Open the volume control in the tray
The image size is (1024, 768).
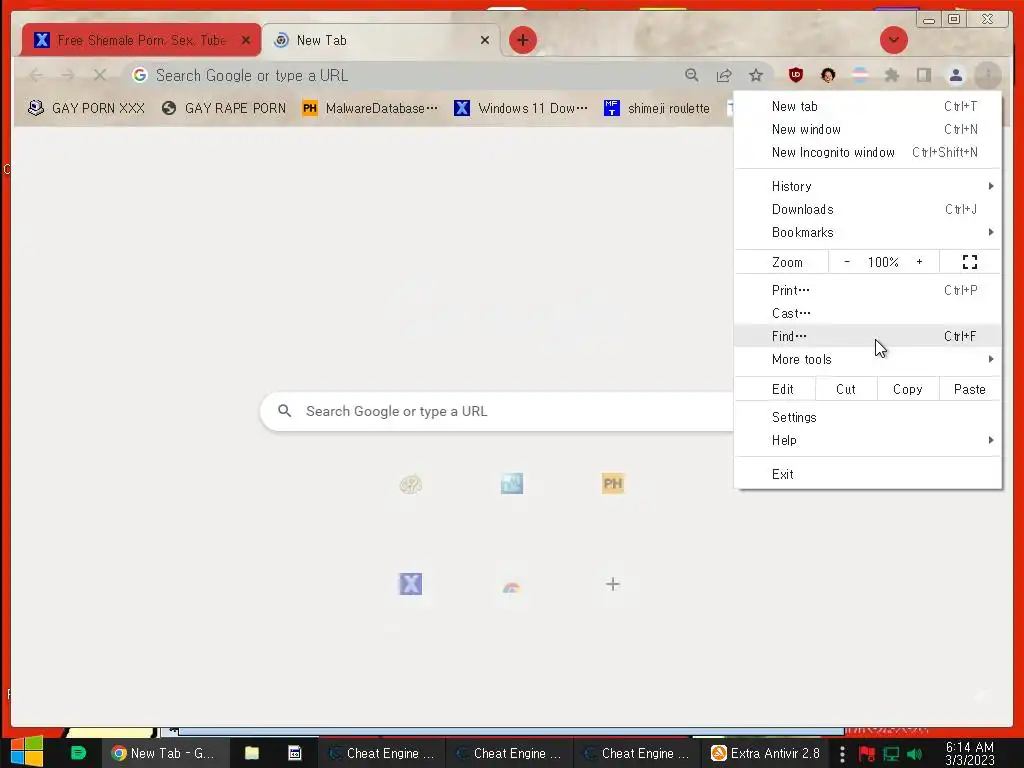coord(914,754)
